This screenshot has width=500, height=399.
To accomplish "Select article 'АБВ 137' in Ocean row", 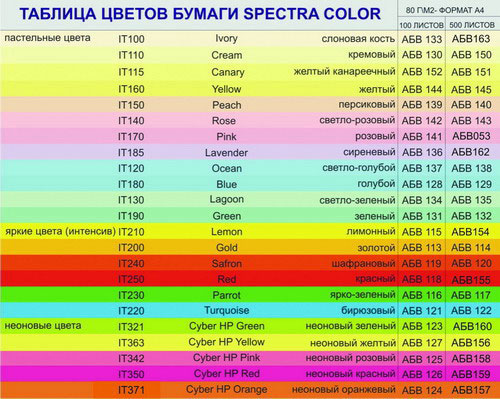I will click(x=422, y=168).
